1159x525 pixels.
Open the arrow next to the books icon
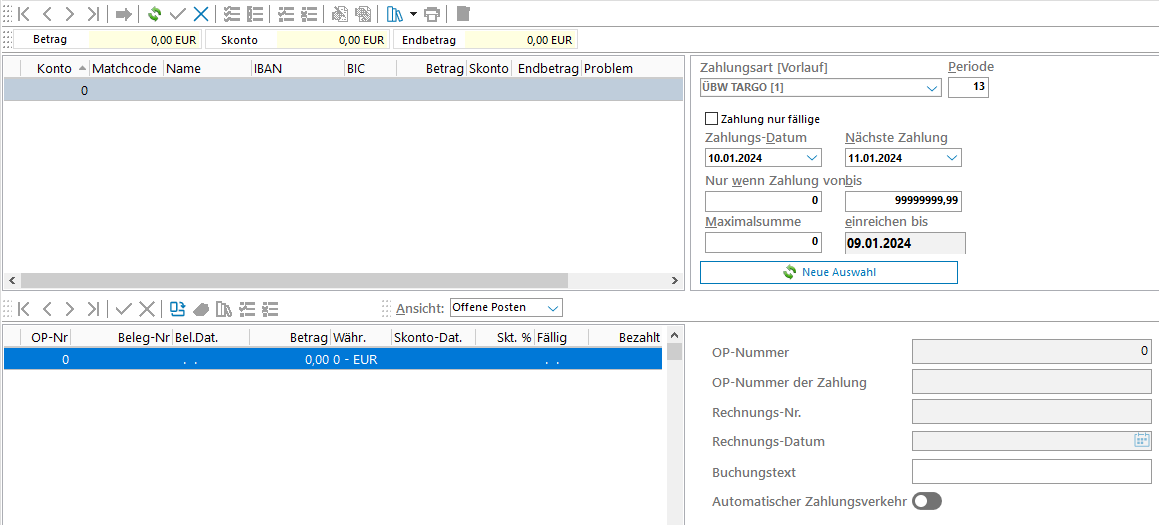pos(413,14)
